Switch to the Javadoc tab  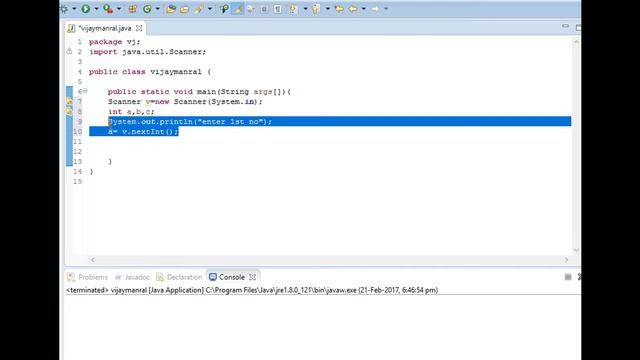pos(133,277)
